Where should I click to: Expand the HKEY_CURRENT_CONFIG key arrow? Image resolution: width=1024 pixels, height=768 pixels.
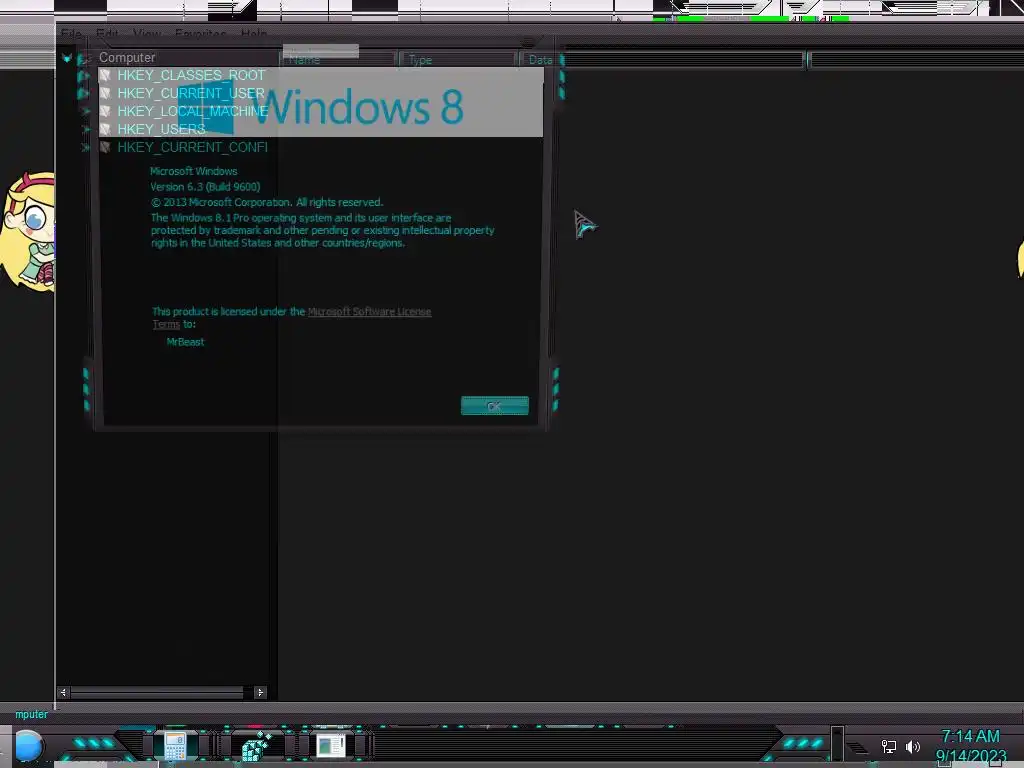85,148
